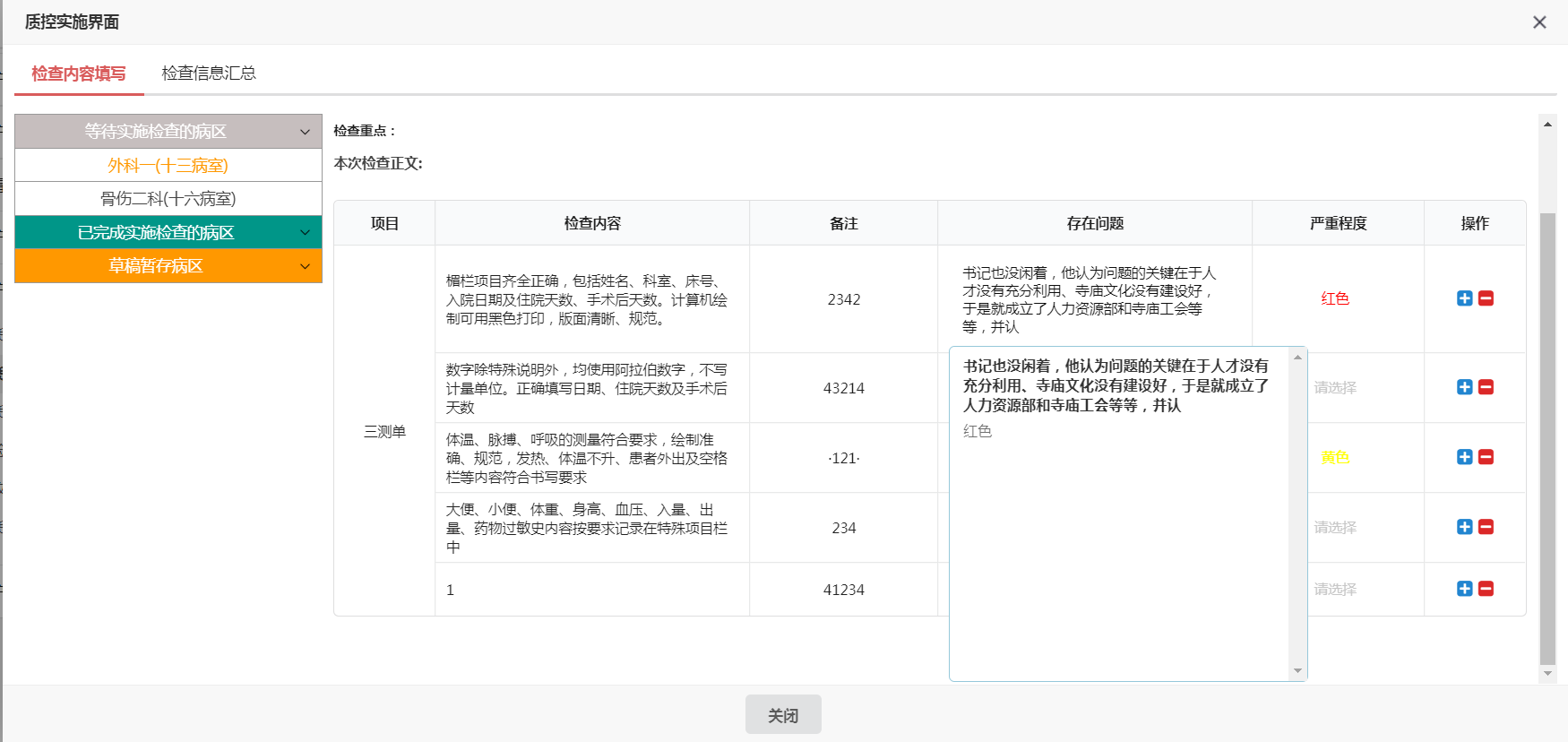Image resolution: width=1568 pixels, height=742 pixels.
Task: Open the 红色 severity dropdown in the first row
Action: tap(1335, 298)
